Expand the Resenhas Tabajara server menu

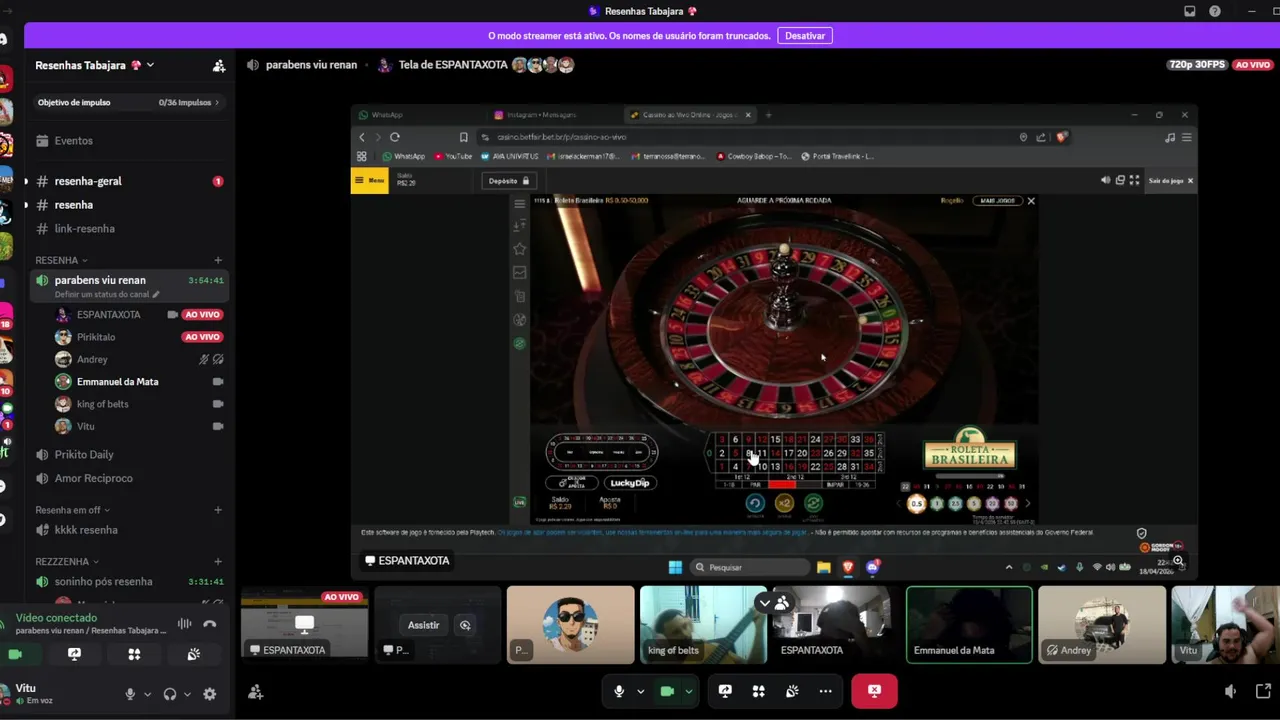point(95,65)
